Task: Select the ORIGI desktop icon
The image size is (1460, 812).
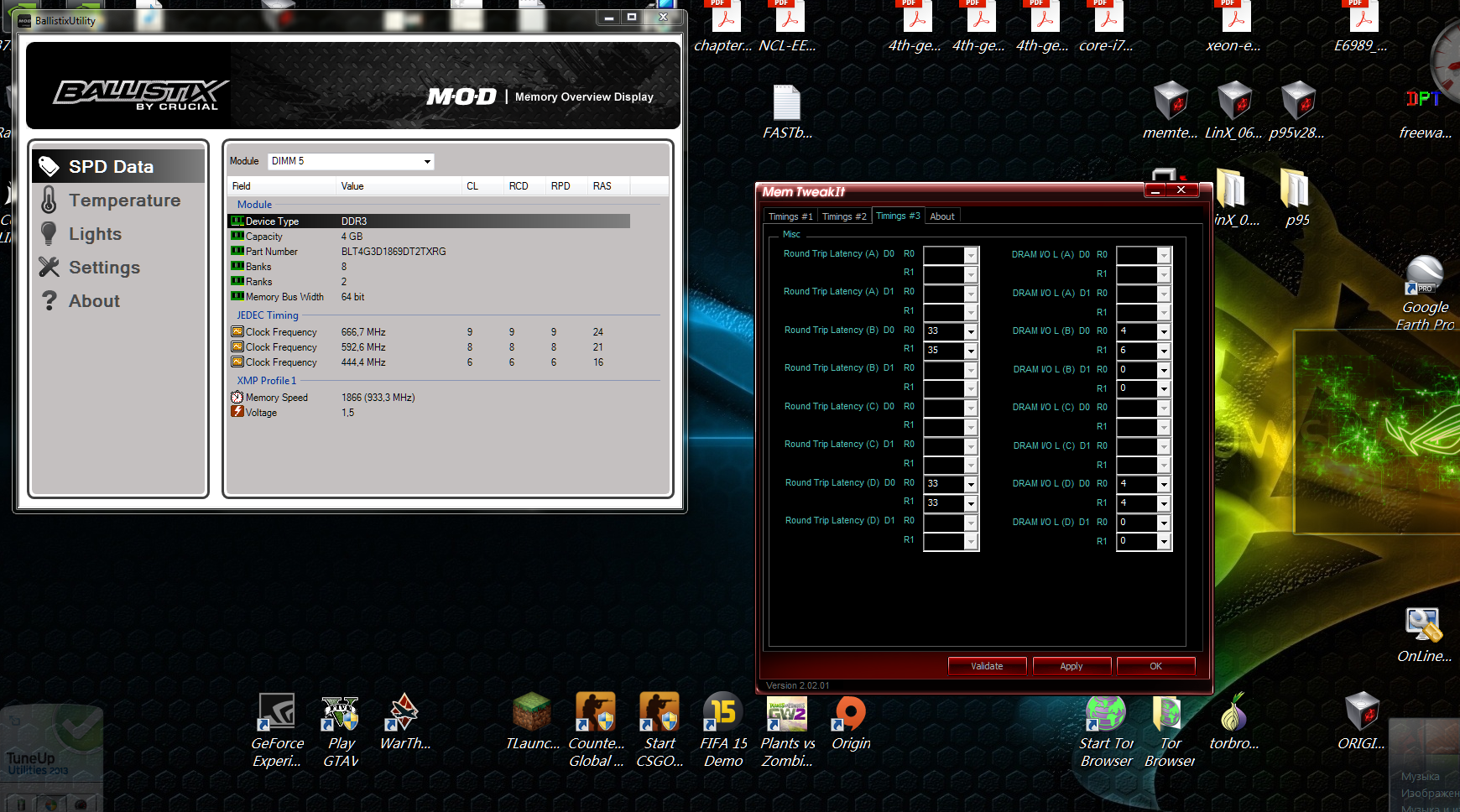Action: [x=1361, y=722]
